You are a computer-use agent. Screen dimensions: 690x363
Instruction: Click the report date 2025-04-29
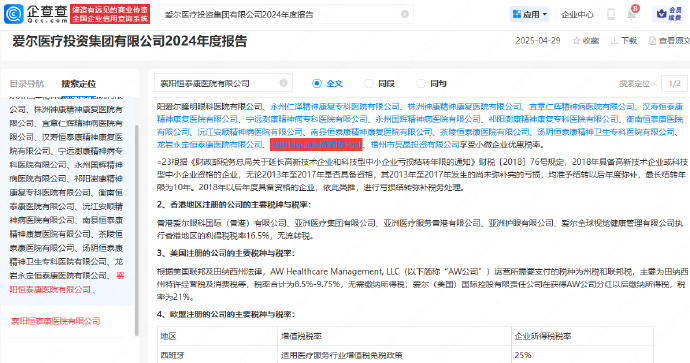(538, 41)
